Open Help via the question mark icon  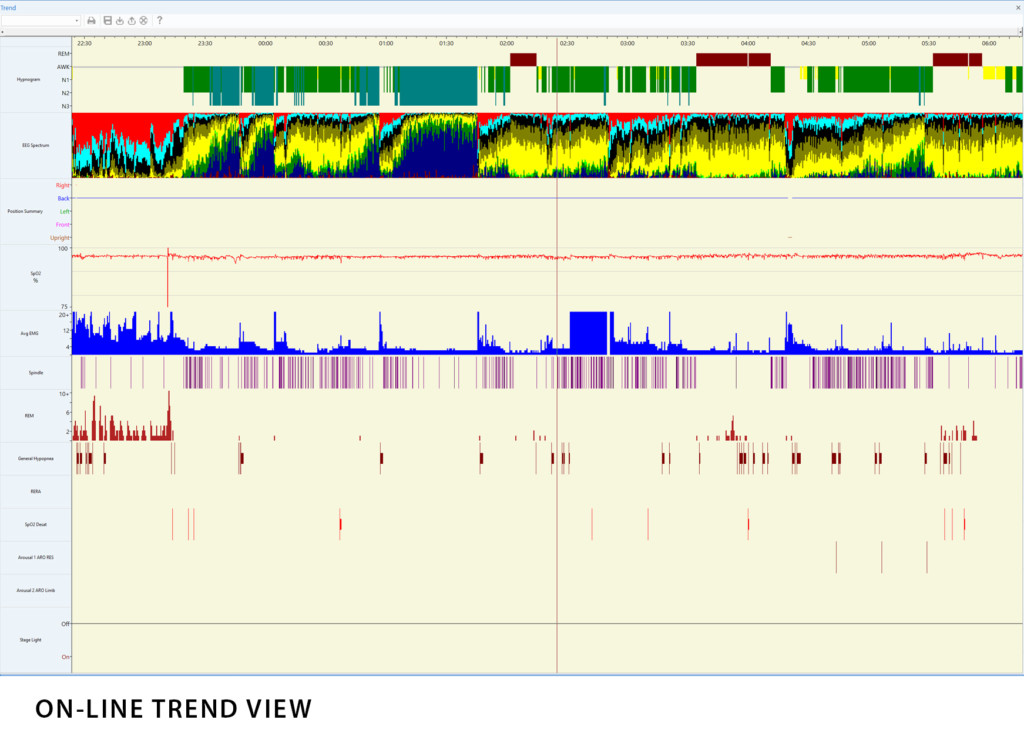[160, 20]
